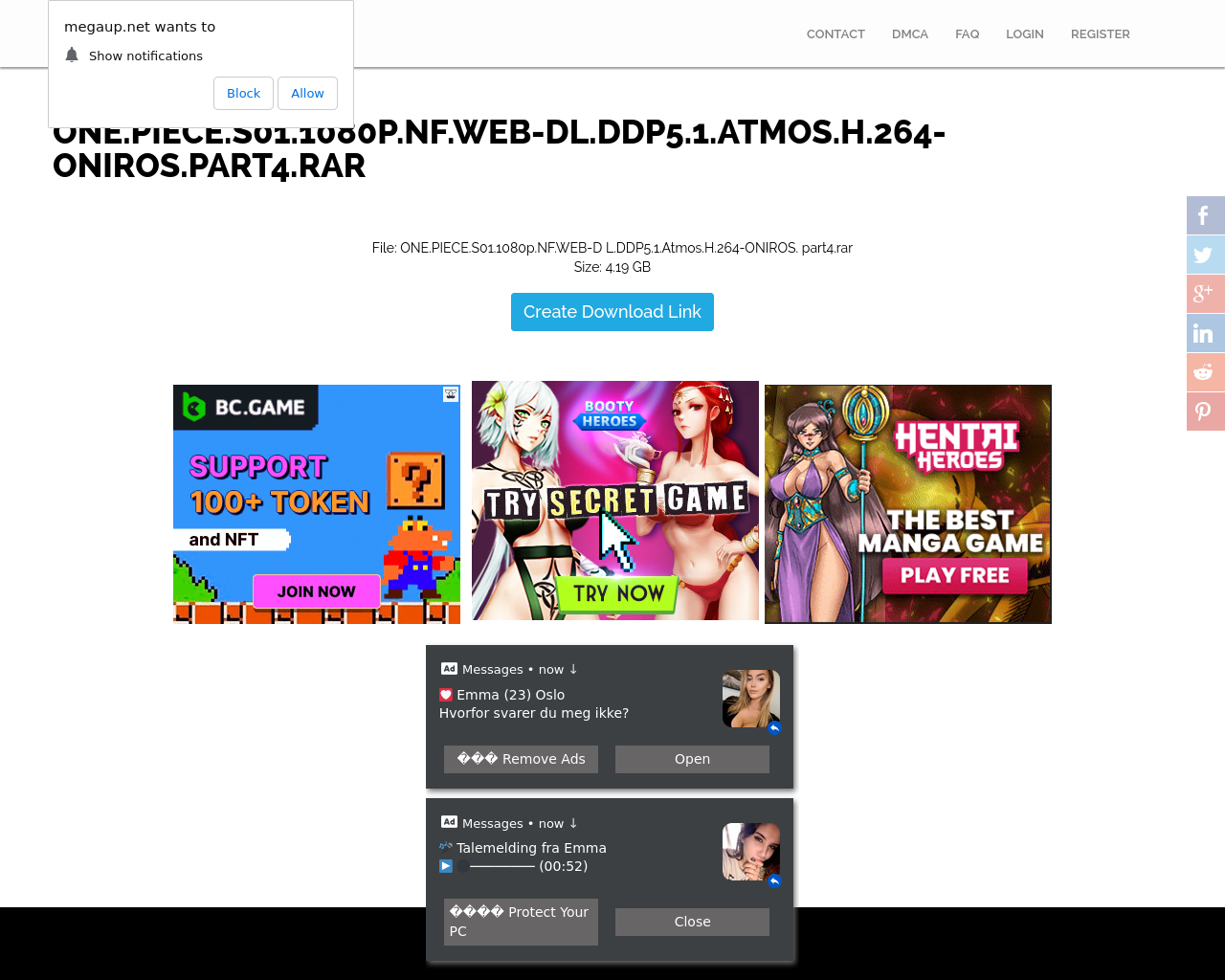Screen dimensions: 1225x980
Task: Click the Ad badge on Emma Oslo message
Action: [449, 669]
